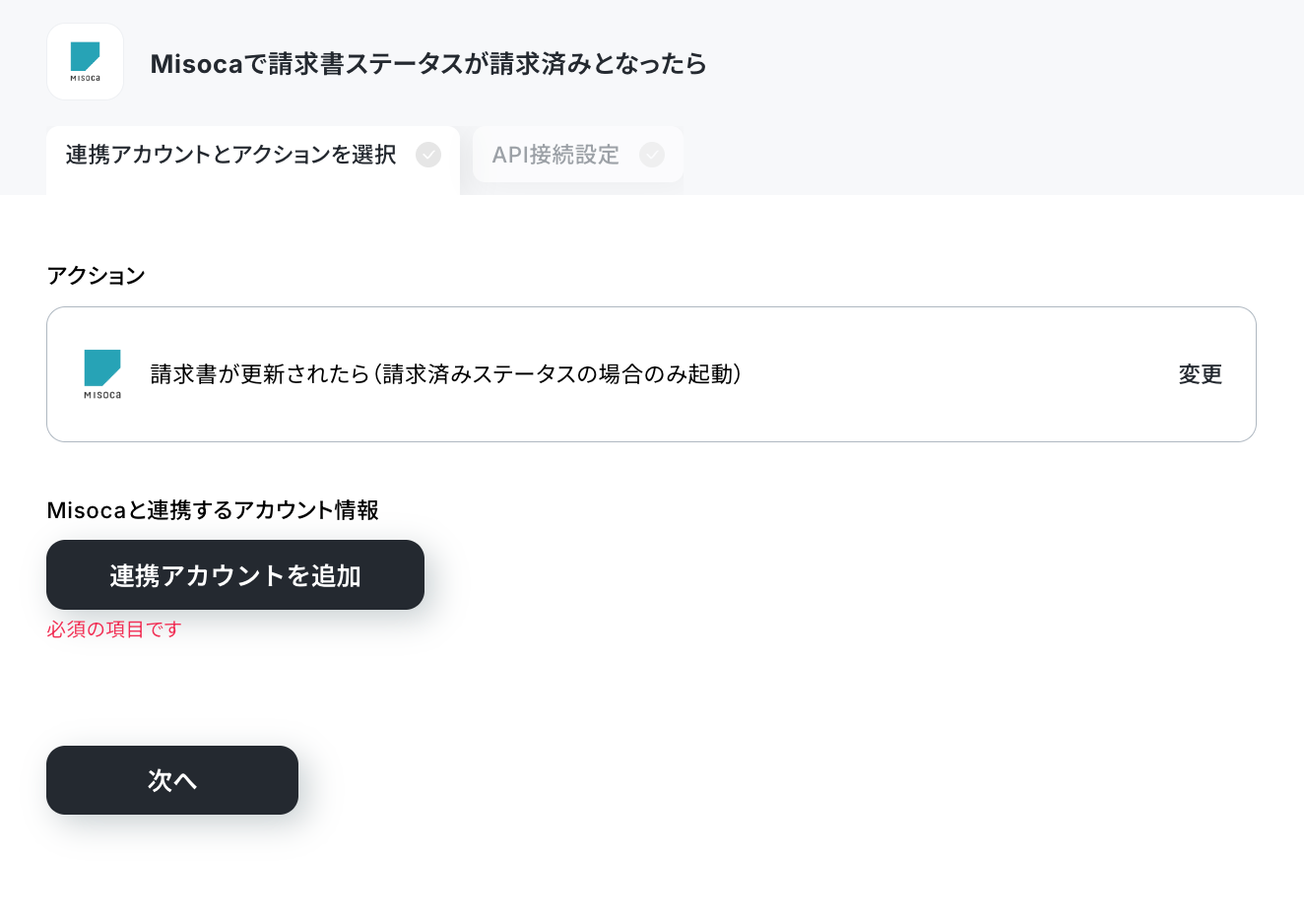The image size is (1304, 924).
Task: Click the Misoca icon inside the action card
Action: (x=102, y=374)
